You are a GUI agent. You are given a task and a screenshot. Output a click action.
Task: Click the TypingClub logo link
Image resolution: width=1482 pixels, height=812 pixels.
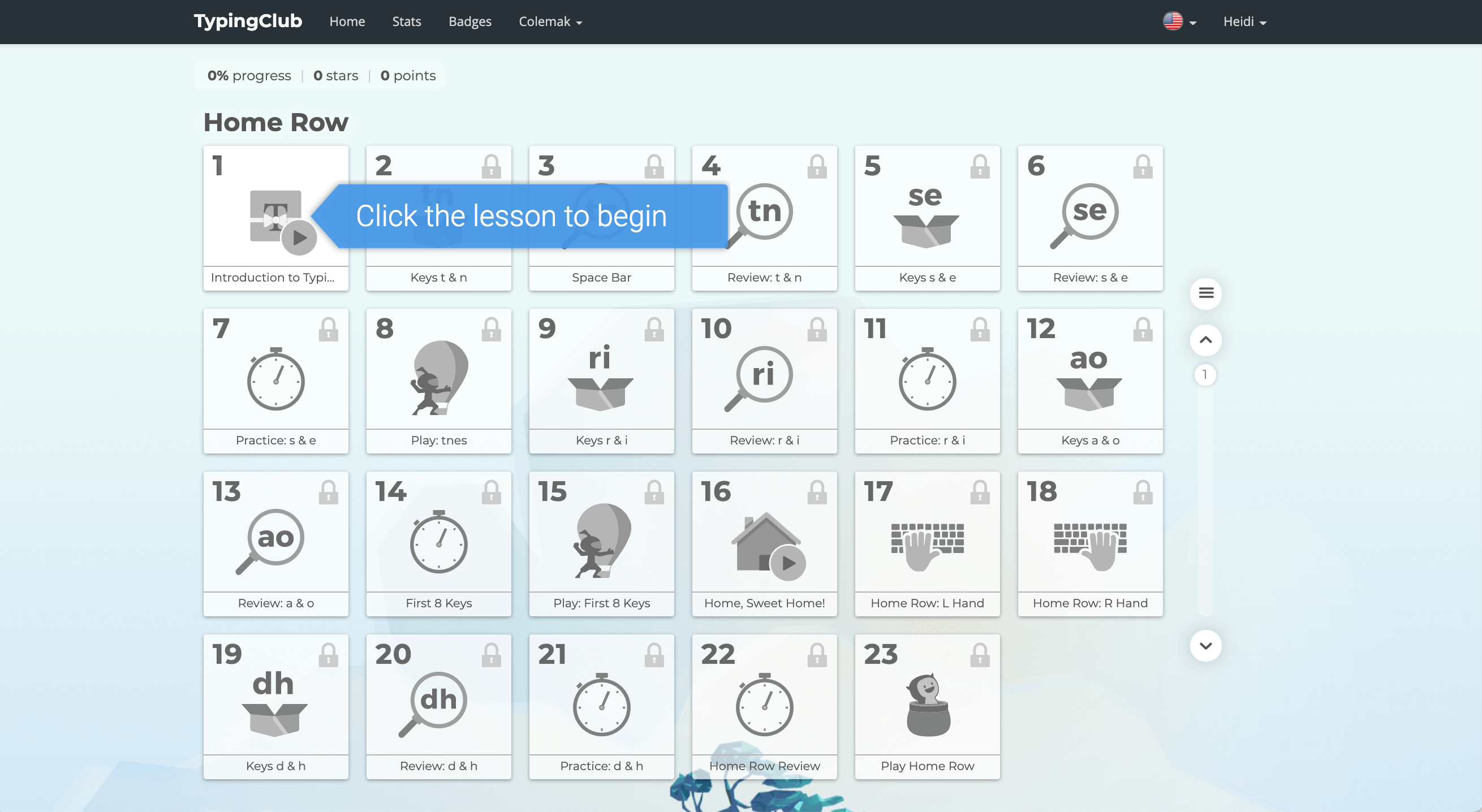point(247,21)
